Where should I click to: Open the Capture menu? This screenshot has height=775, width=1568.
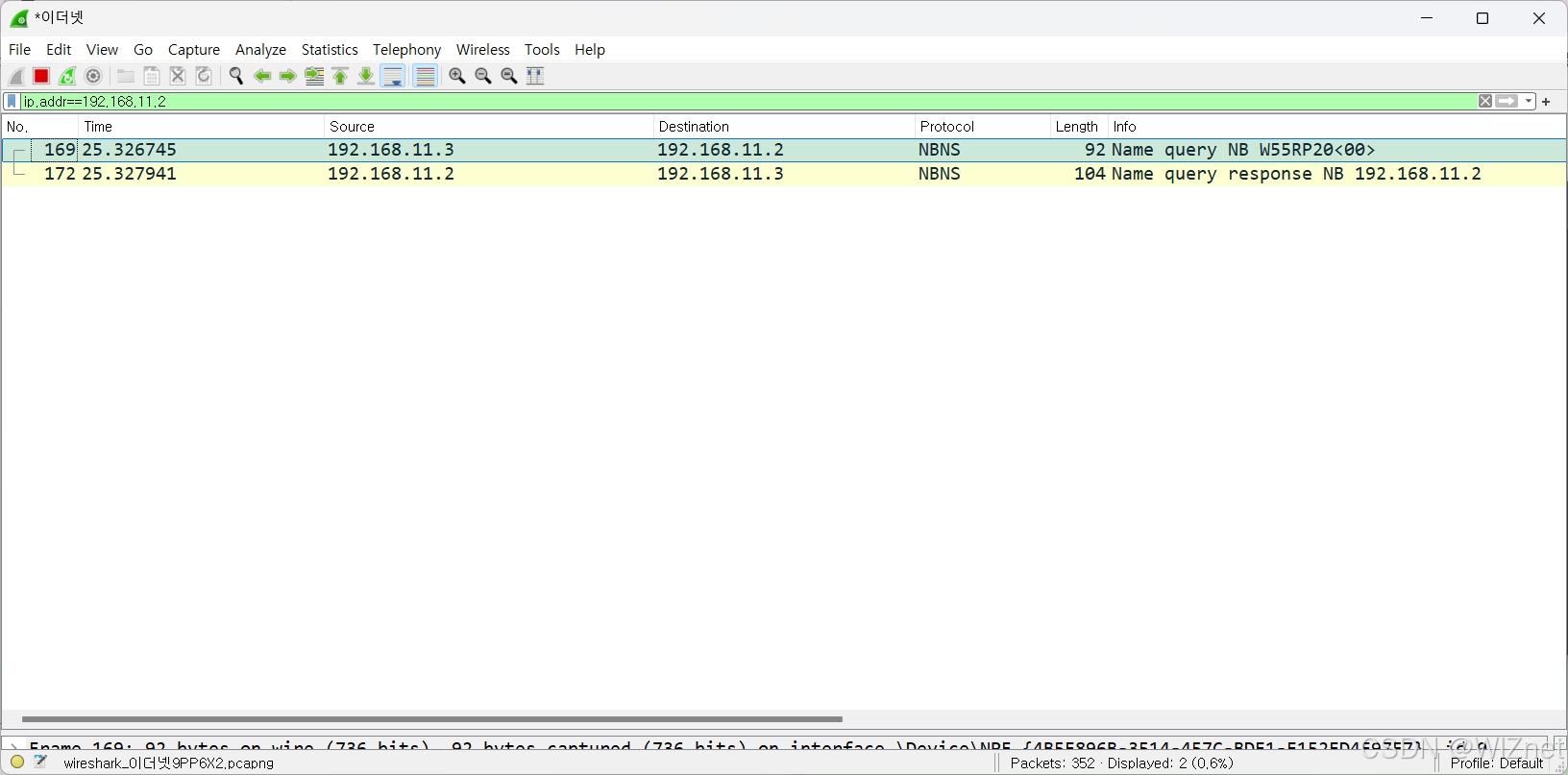click(x=194, y=50)
